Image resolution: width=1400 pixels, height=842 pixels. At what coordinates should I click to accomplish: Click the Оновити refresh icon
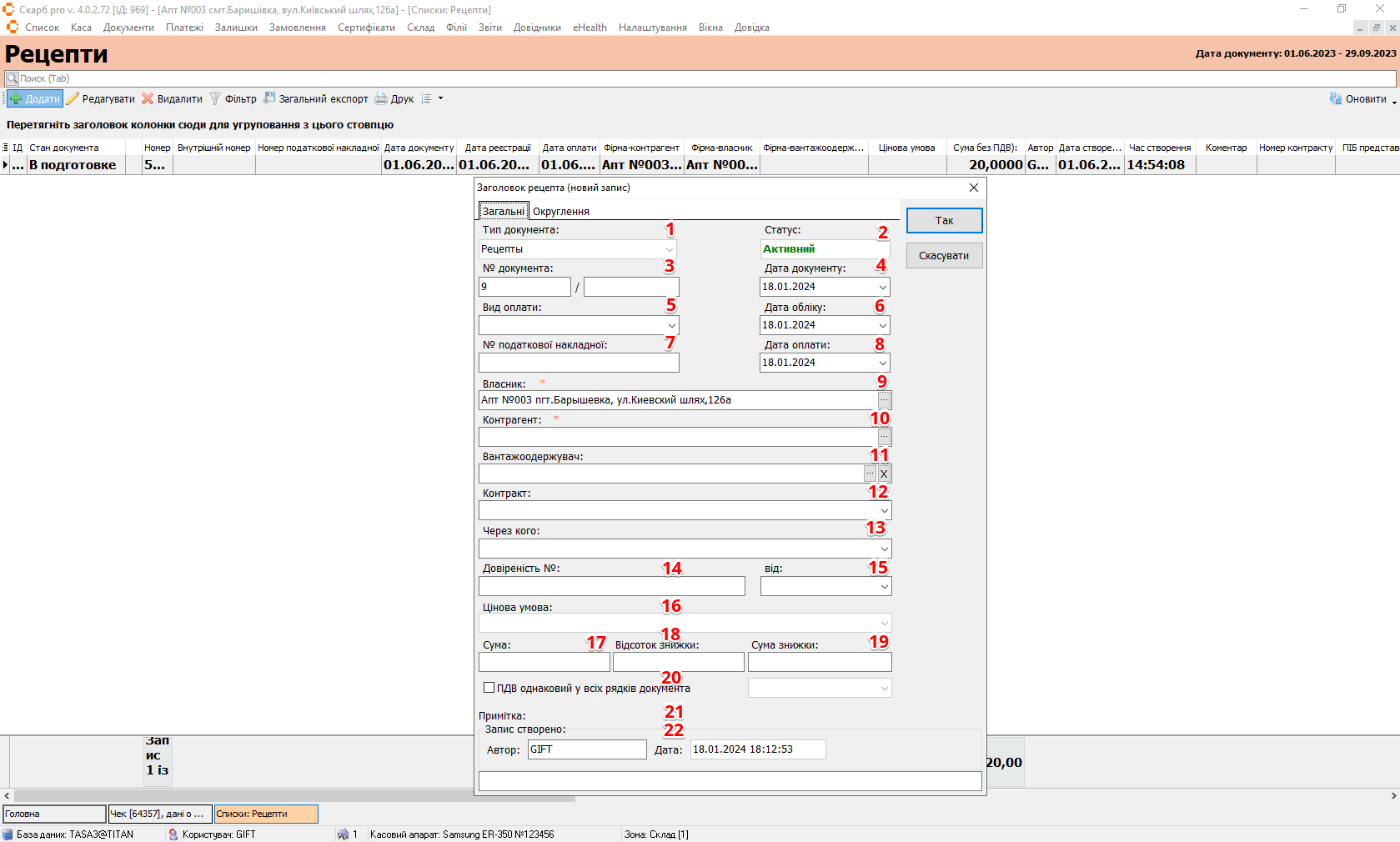click(x=1336, y=99)
